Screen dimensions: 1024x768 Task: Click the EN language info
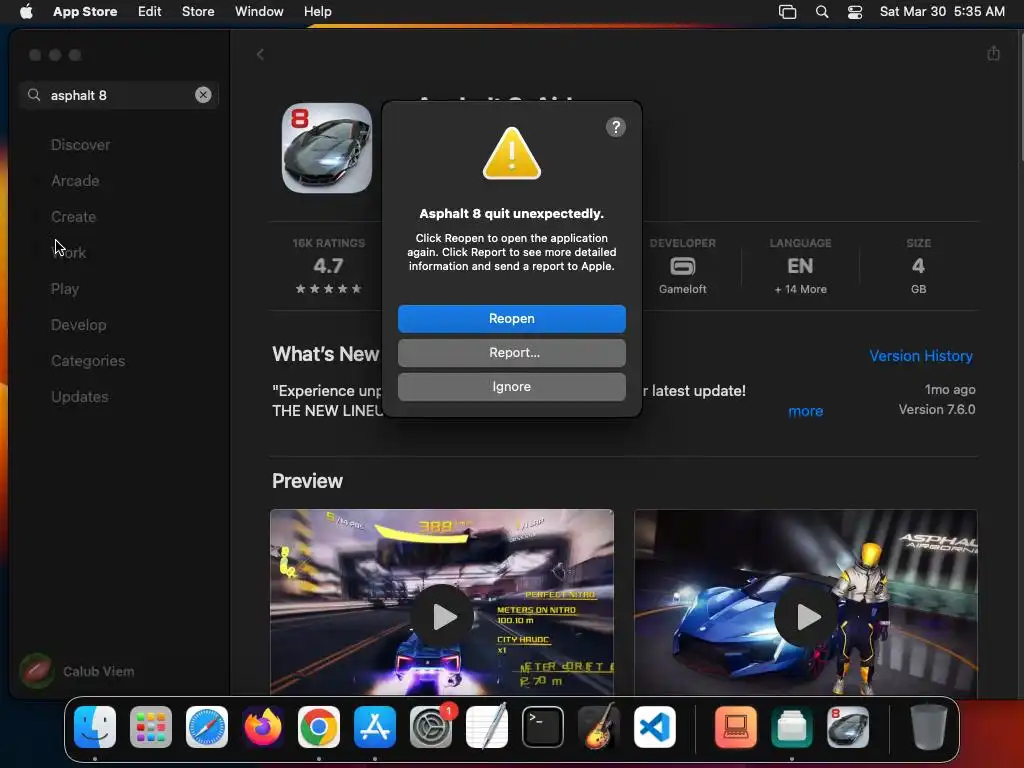[800, 266]
